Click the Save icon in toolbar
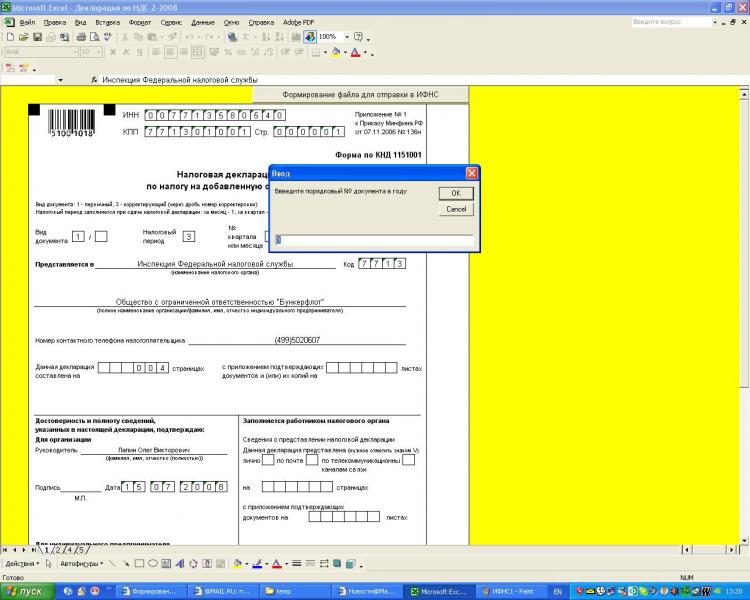The height and width of the screenshot is (600, 750). [36, 37]
